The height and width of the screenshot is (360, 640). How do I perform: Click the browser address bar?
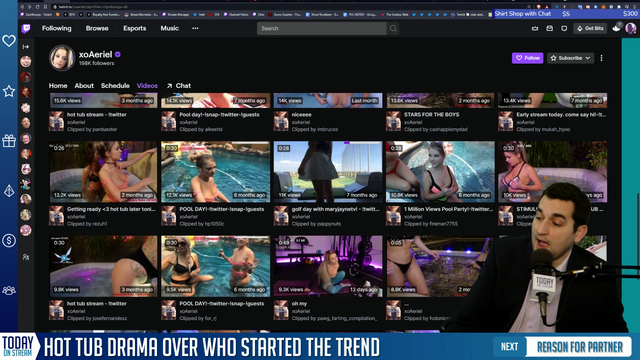(x=286, y=7)
